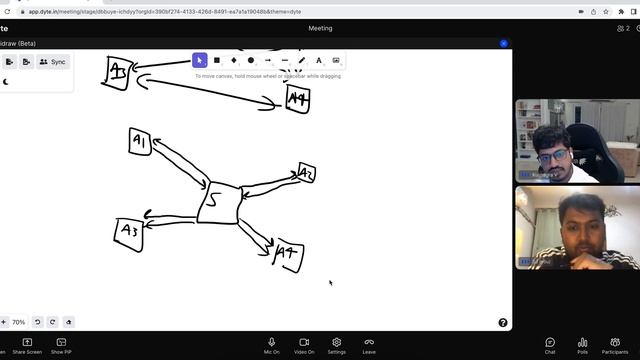Viewport: 640px width, 360px height.
Task: Zoom in with the plus button
Action: click(x=4, y=322)
